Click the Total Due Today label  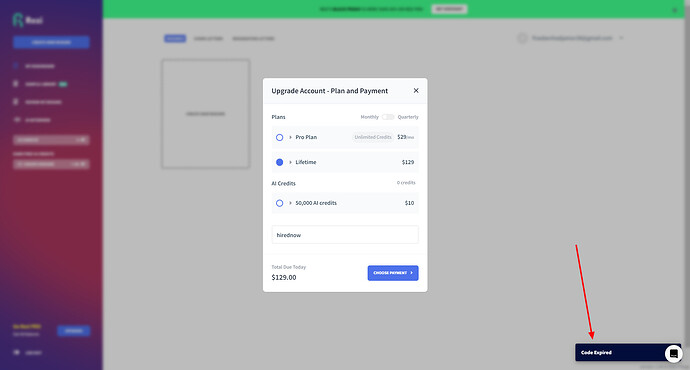tap(289, 267)
